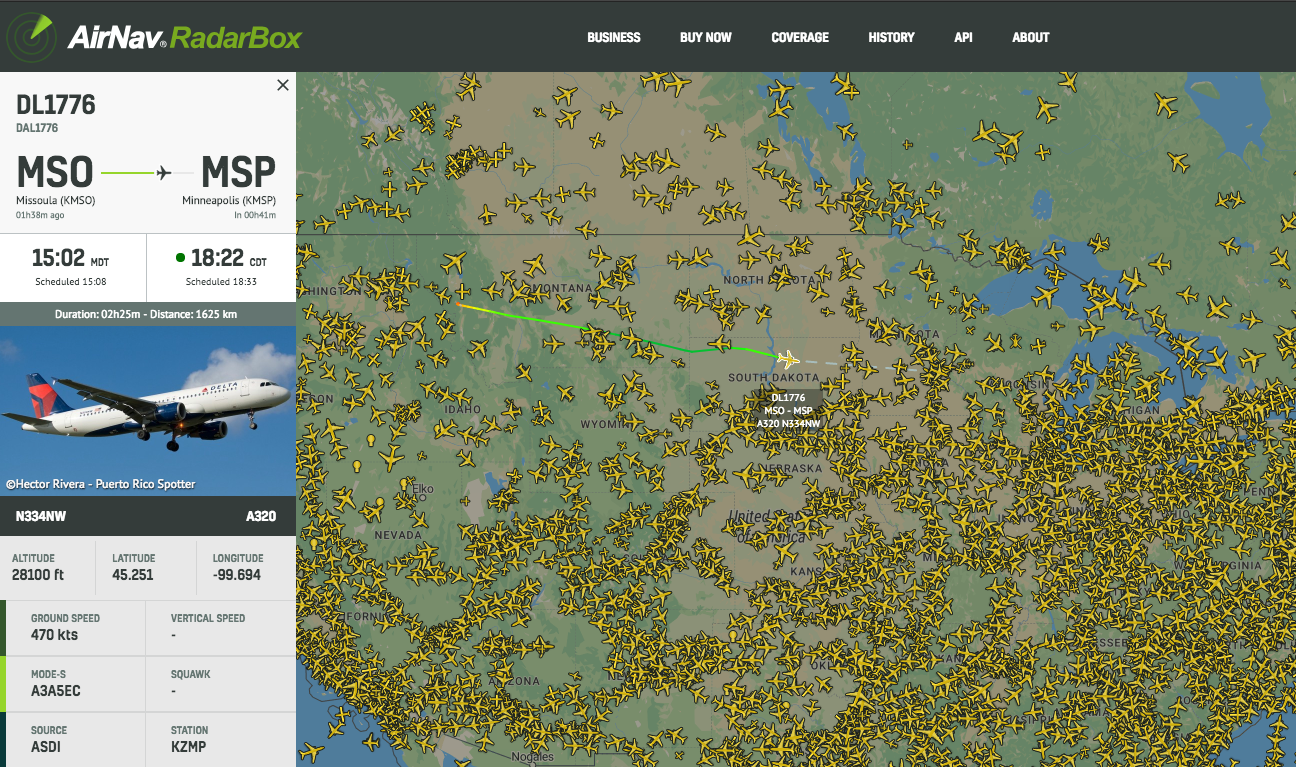The image size is (1296, 767).
Task: Click the longitude value -99.694
Action: [x=237, y=575]
